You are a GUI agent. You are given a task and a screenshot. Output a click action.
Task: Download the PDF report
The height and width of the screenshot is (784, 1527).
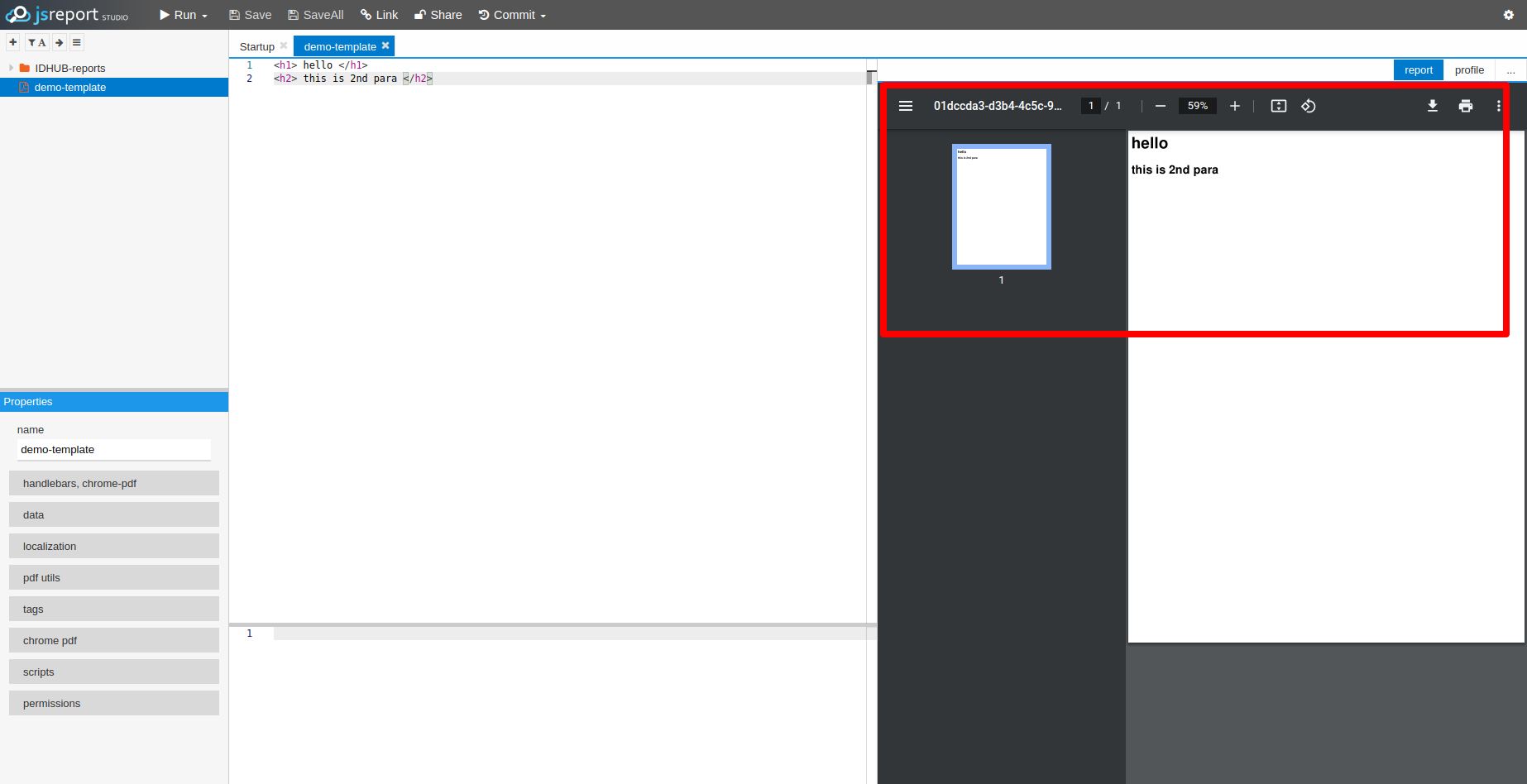pos(1432,106)
